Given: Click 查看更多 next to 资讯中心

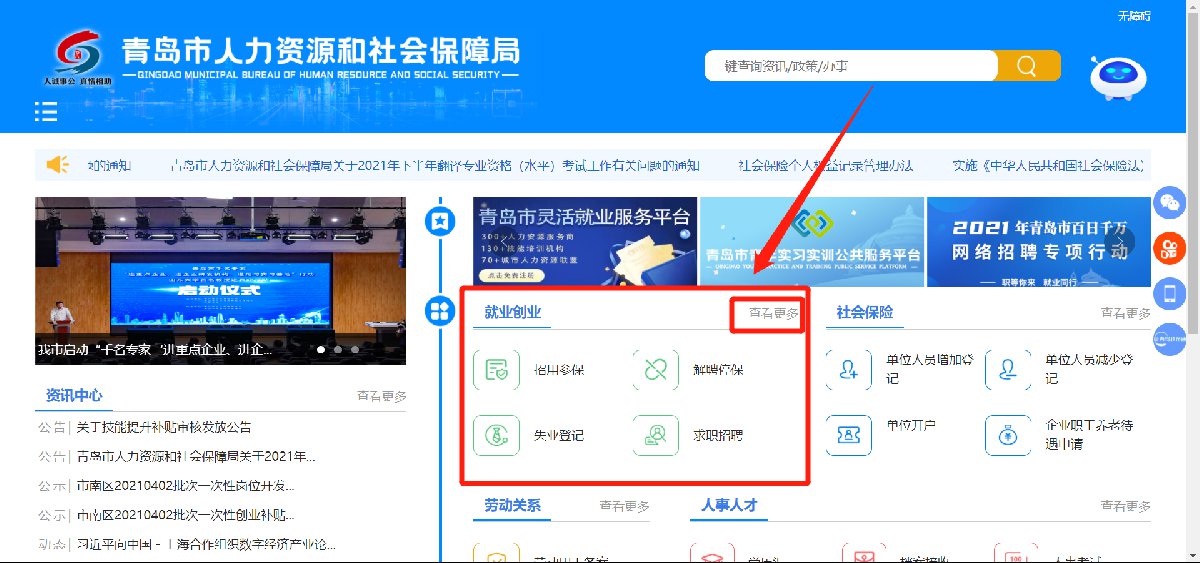Looking at the screenshot, I should pyautogui.click(x=382, y=396).
